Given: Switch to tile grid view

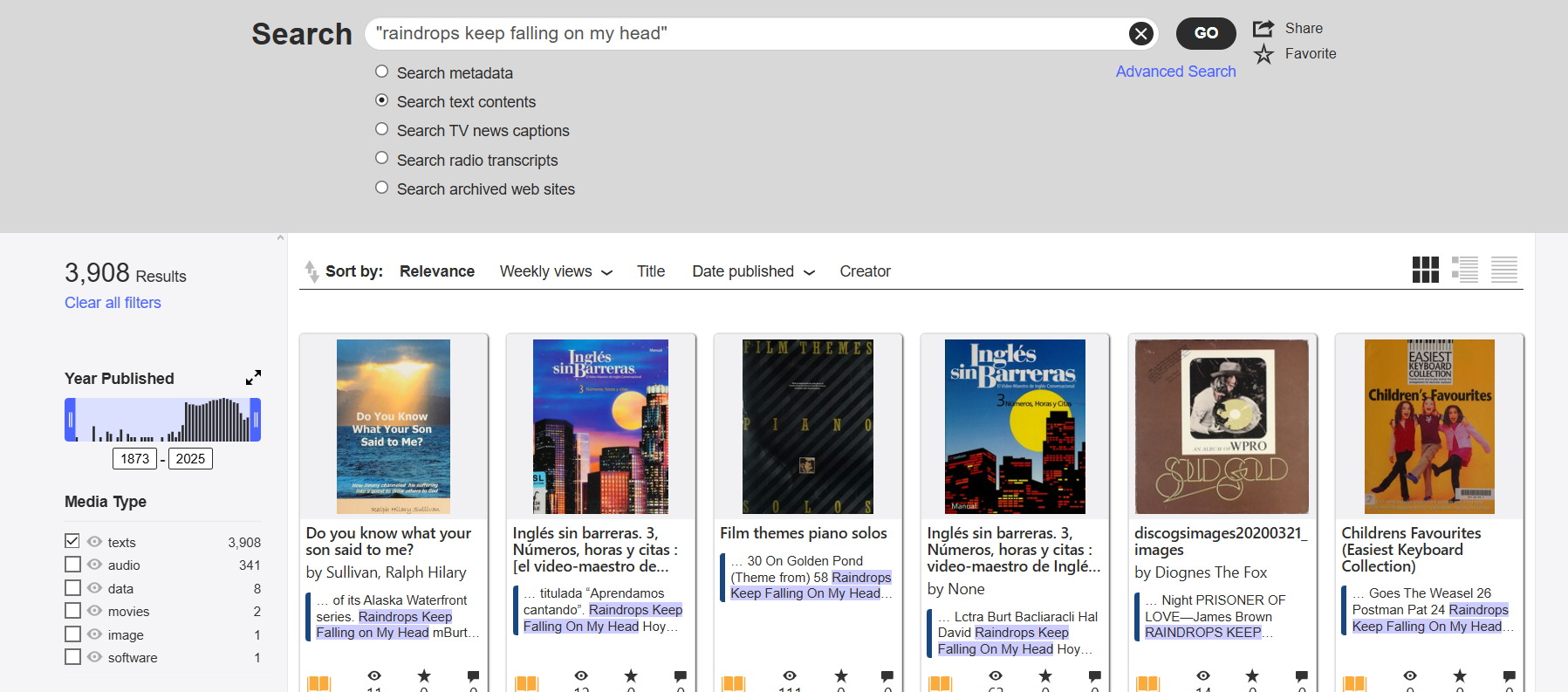Looking at the screenshot, I should point(1426,270).
